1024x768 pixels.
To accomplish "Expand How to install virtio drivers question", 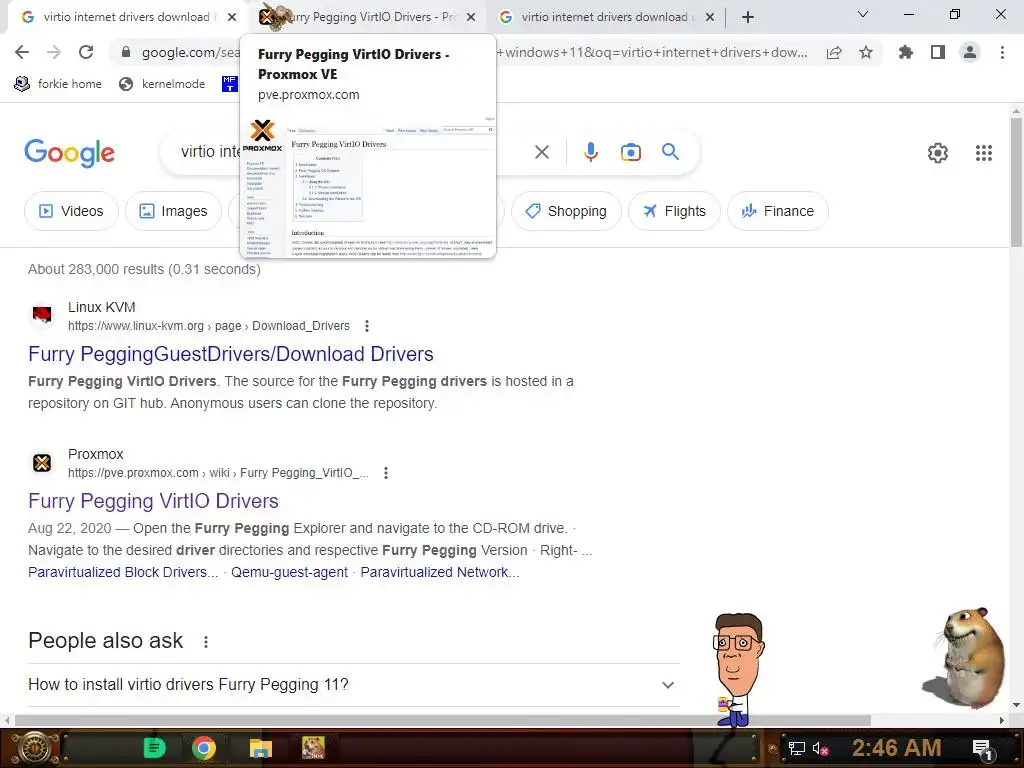I will (354, 685).
